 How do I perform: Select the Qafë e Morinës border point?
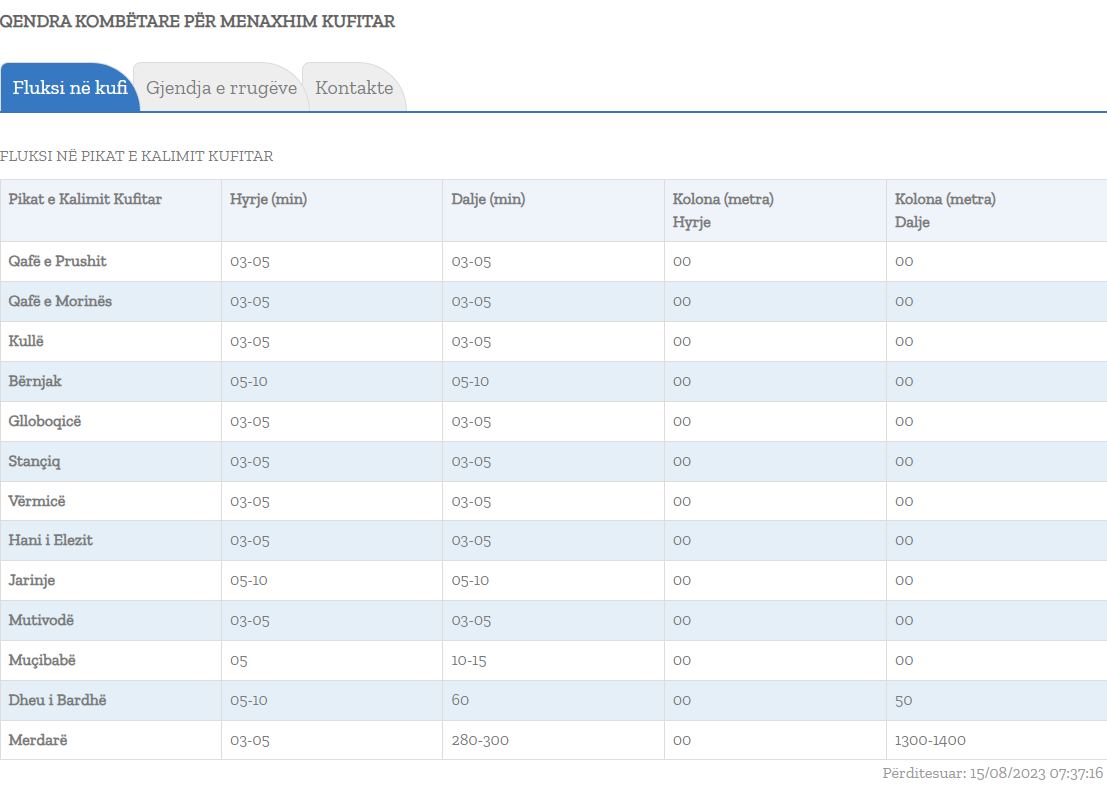click(x=60, y=301)
